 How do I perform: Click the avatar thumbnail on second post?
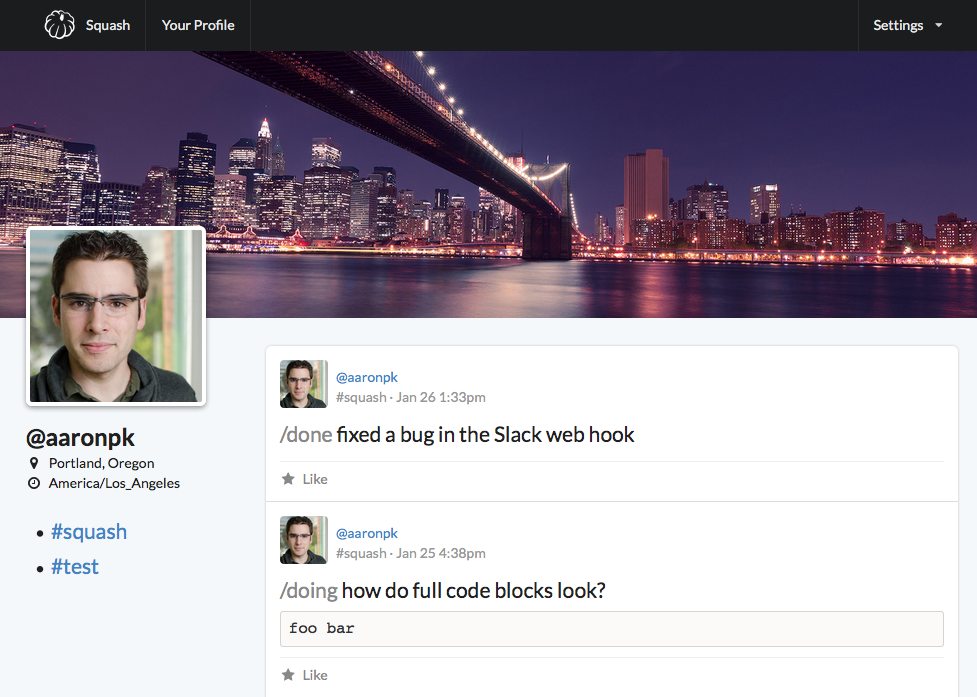tap(303, 540)
